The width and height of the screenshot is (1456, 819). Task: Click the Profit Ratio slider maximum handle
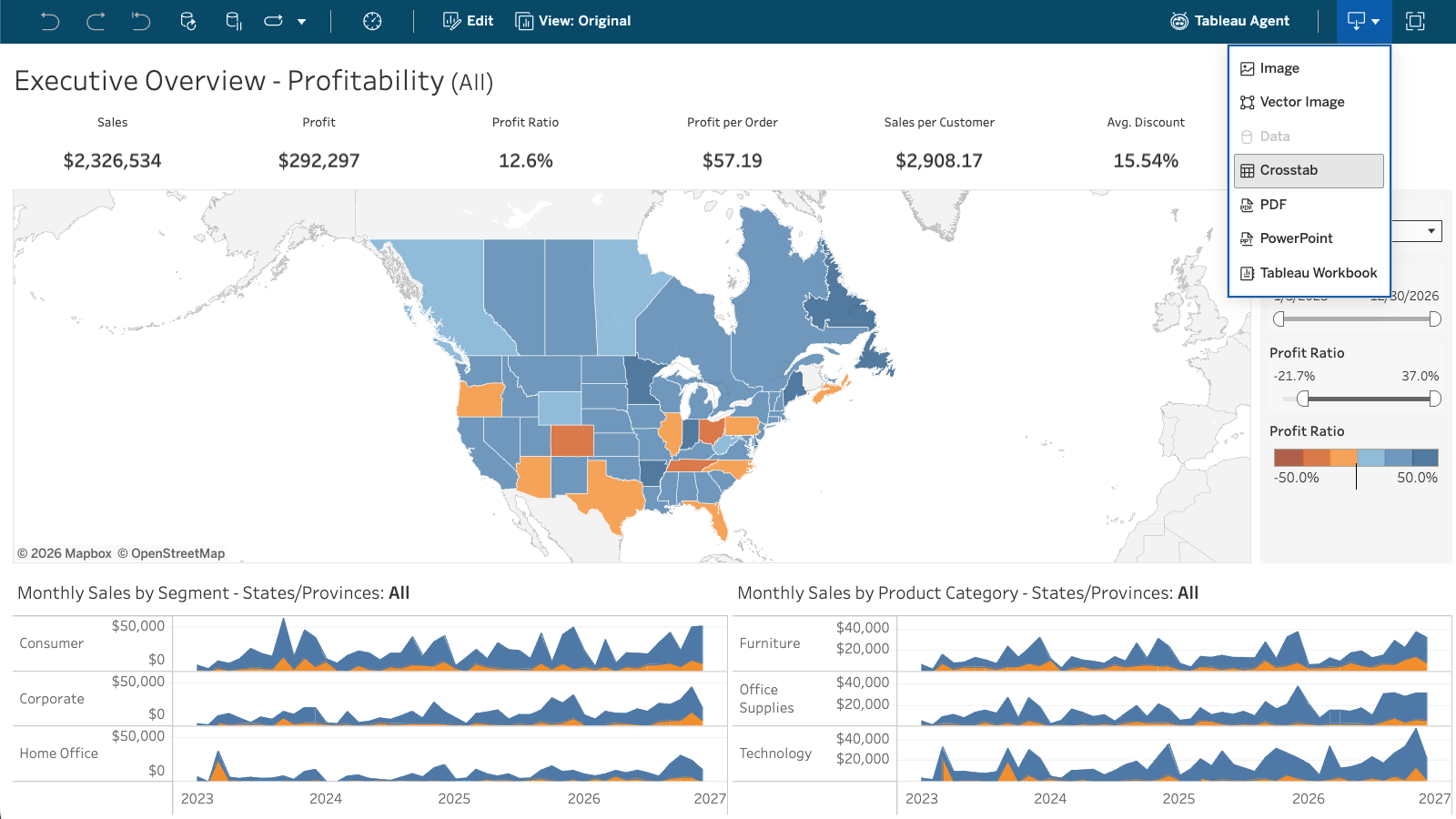coord(1435,399)
